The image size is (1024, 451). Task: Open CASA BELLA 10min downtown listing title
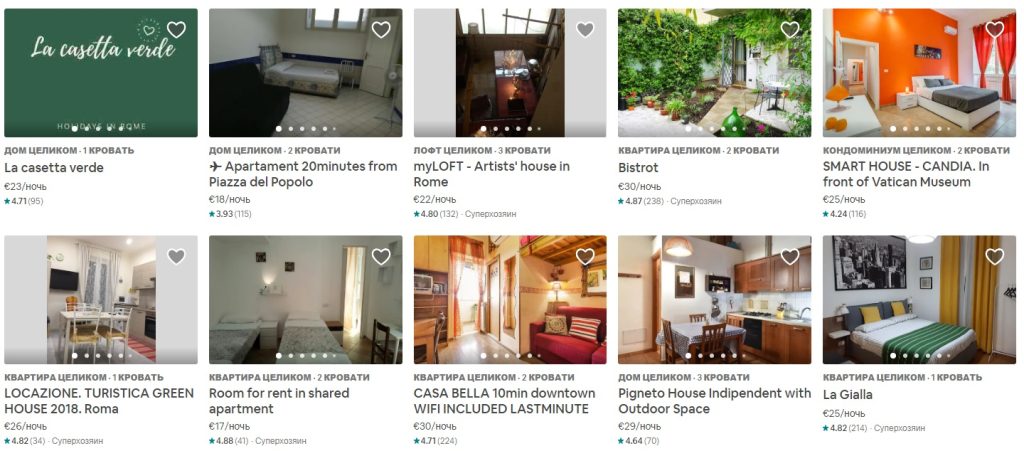coord(505,401)
